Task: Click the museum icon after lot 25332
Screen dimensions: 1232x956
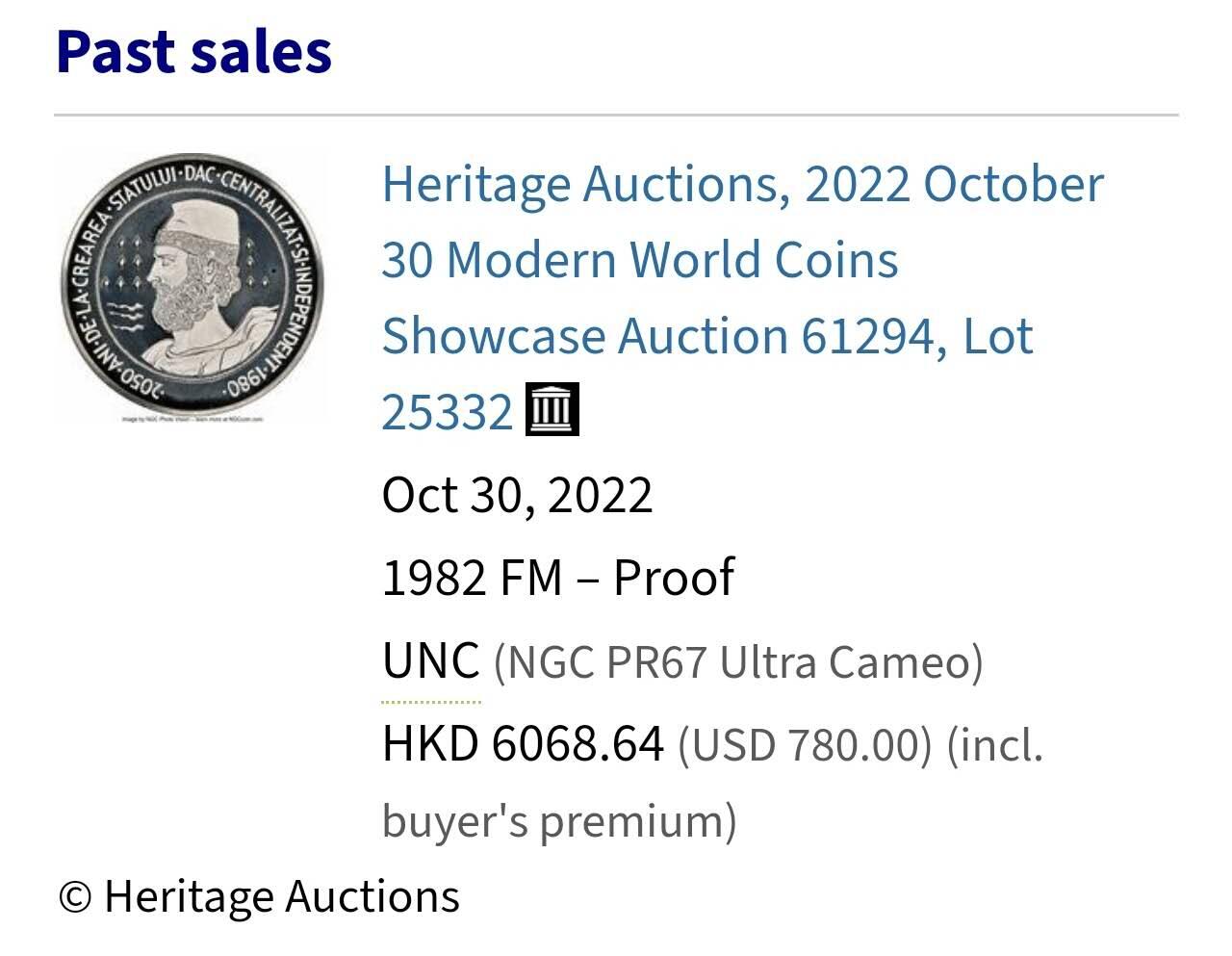Action: point(552,410)
